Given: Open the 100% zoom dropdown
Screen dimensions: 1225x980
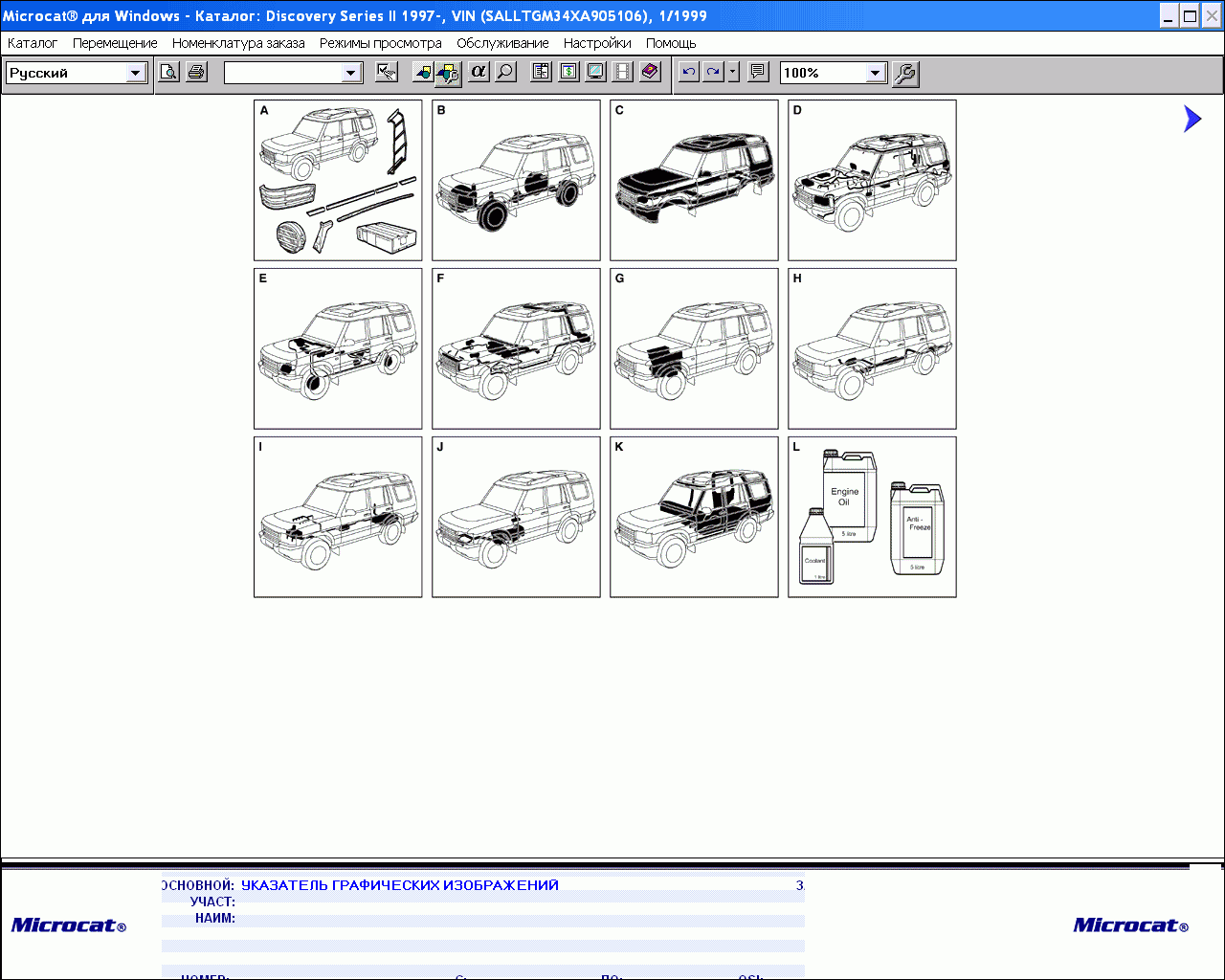Looking at the screenshot, I should pyautogui.click(x=875, y=73).
